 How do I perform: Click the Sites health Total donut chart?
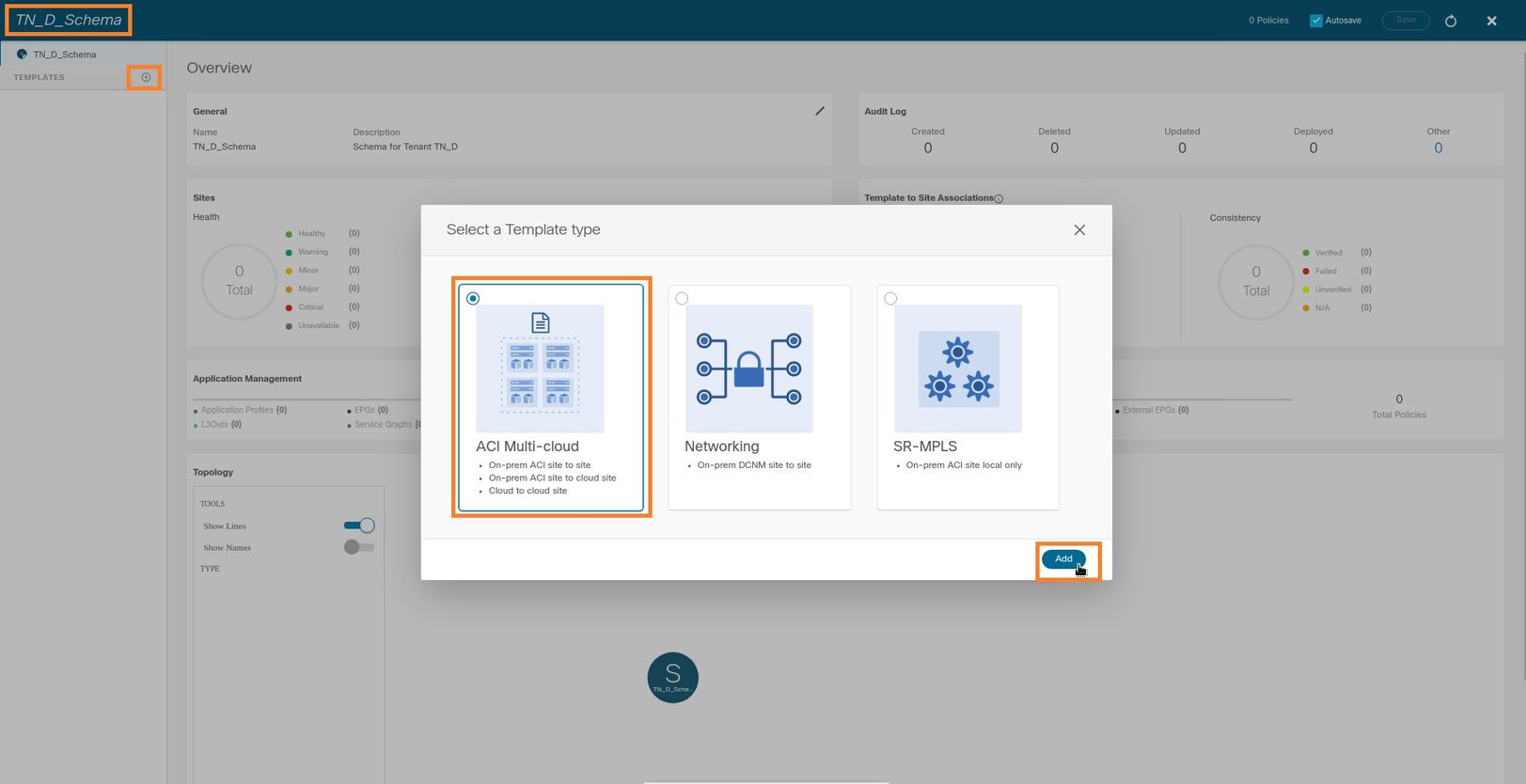[x=240, y=281]
